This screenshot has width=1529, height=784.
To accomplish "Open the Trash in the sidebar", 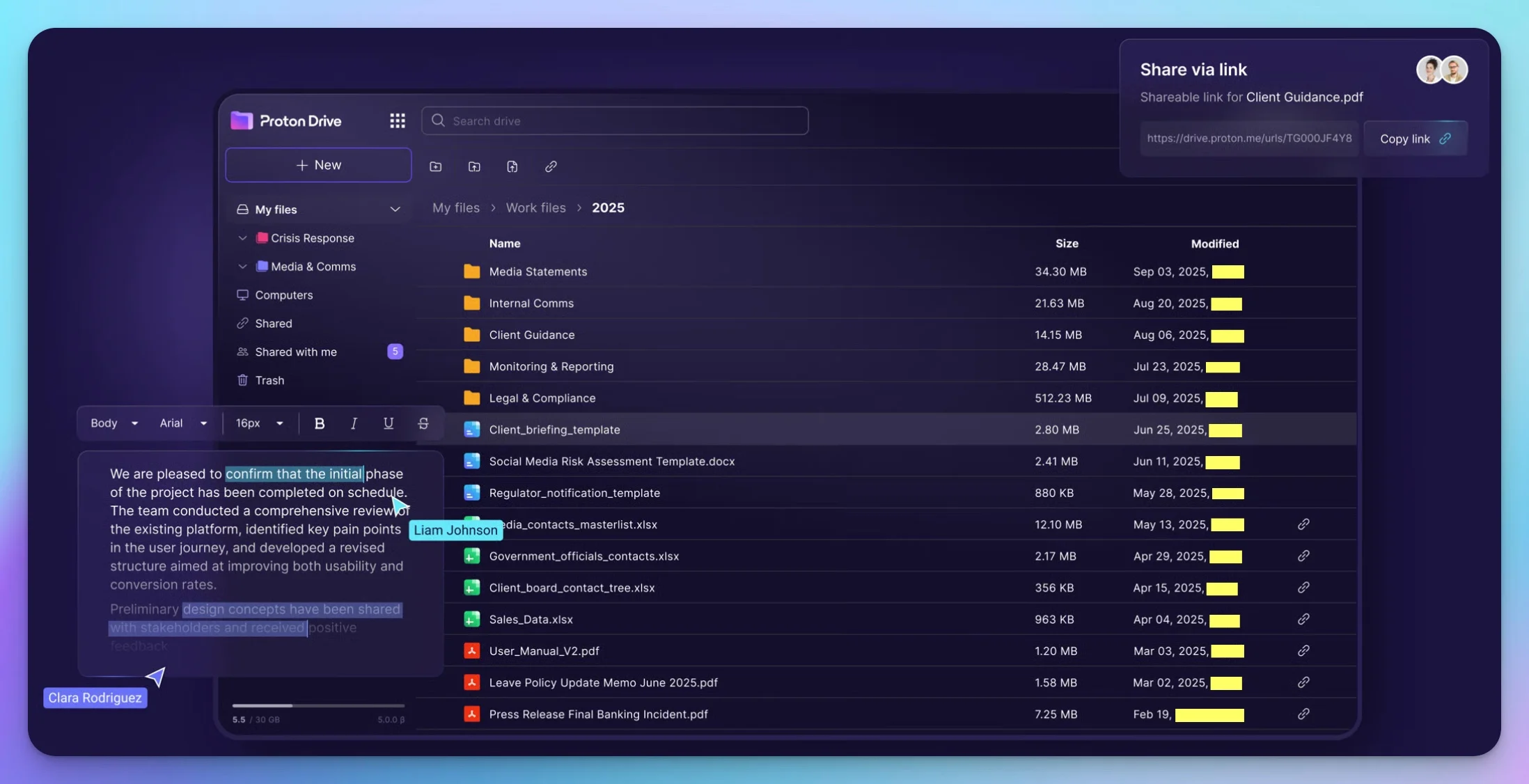I will 269,380.
